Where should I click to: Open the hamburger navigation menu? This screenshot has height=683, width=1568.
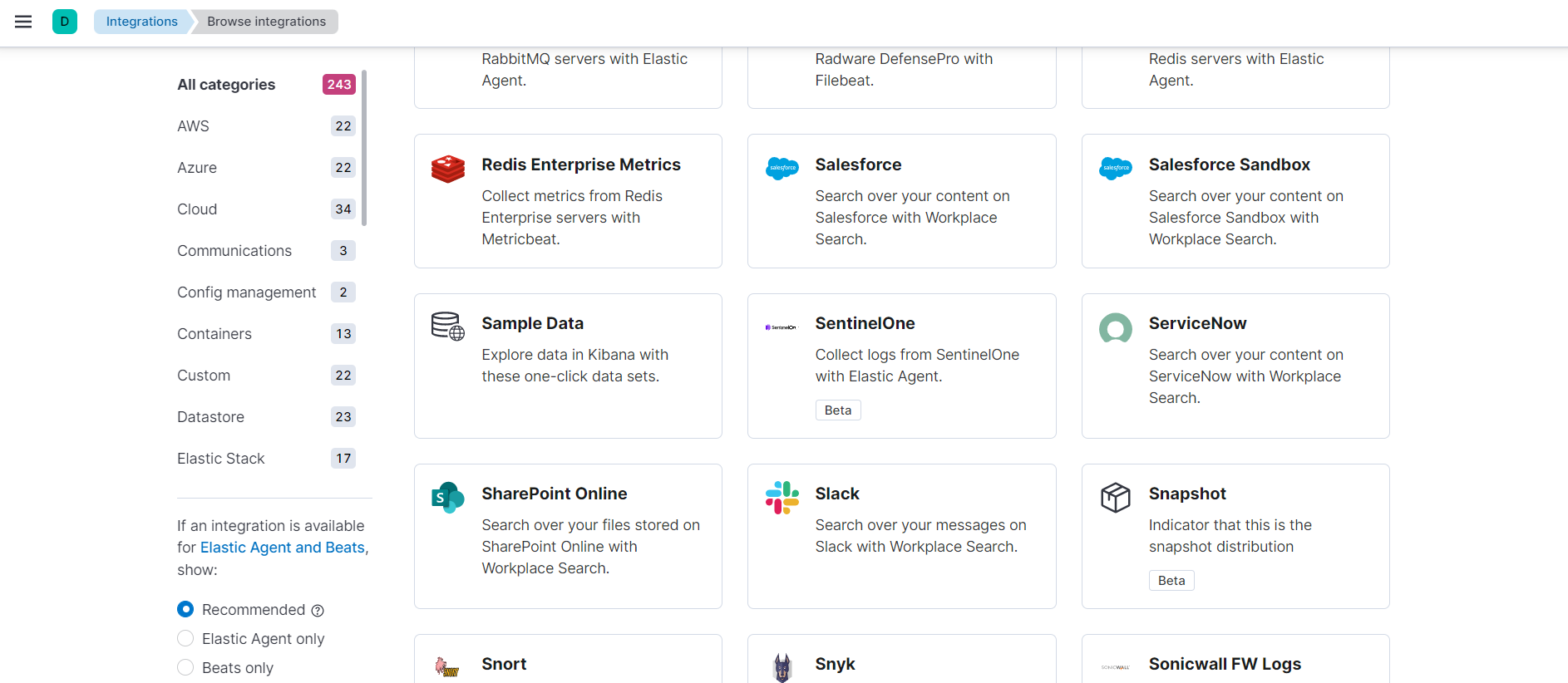click(23, 22)
